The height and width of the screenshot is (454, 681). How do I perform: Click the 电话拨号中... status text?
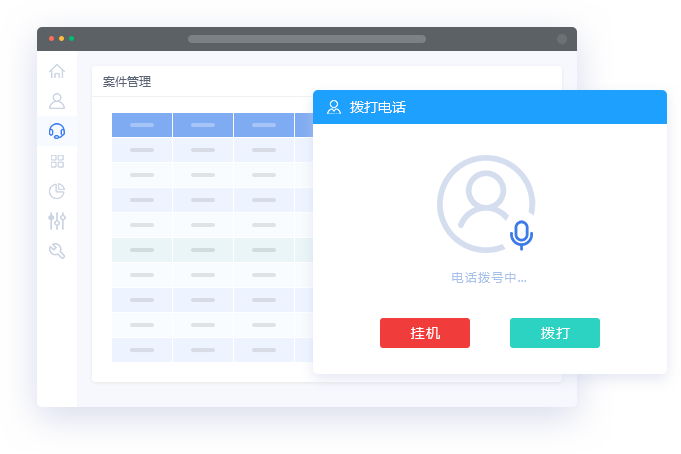[x=489, y=278]
